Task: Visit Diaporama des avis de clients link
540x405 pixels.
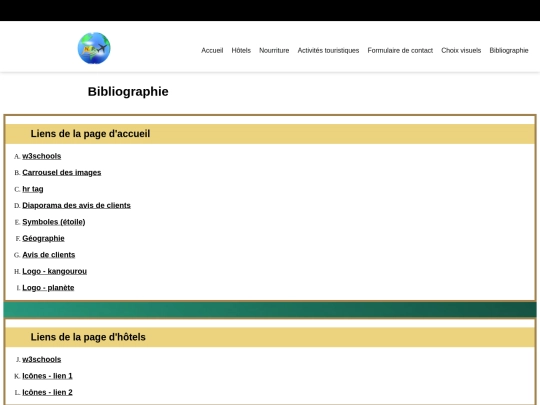Action: (x=76, y=205)
